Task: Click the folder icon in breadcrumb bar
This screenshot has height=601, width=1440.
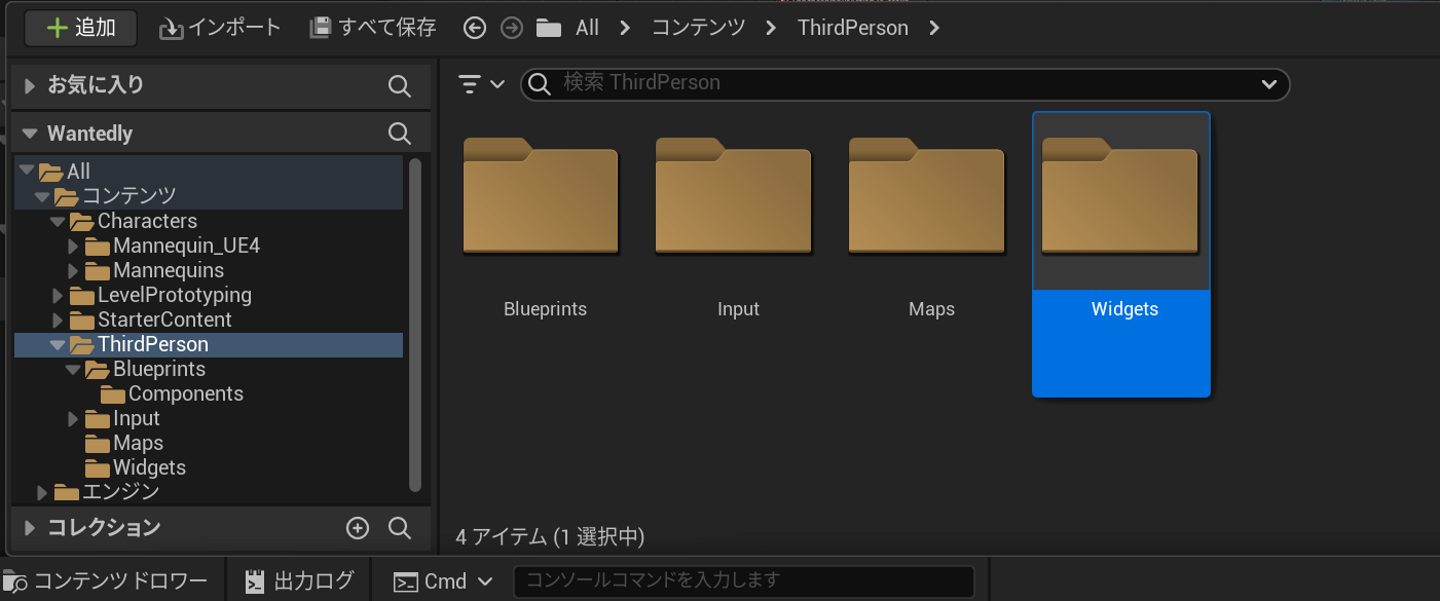Action: (548, 28)
